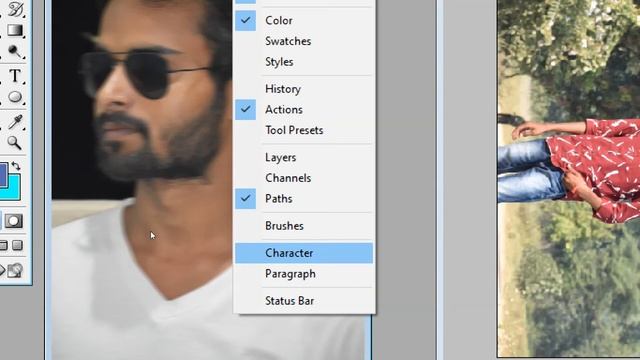Enable Edit in Quick Mask Mode
640x360 pixels.
pos(14,221)
